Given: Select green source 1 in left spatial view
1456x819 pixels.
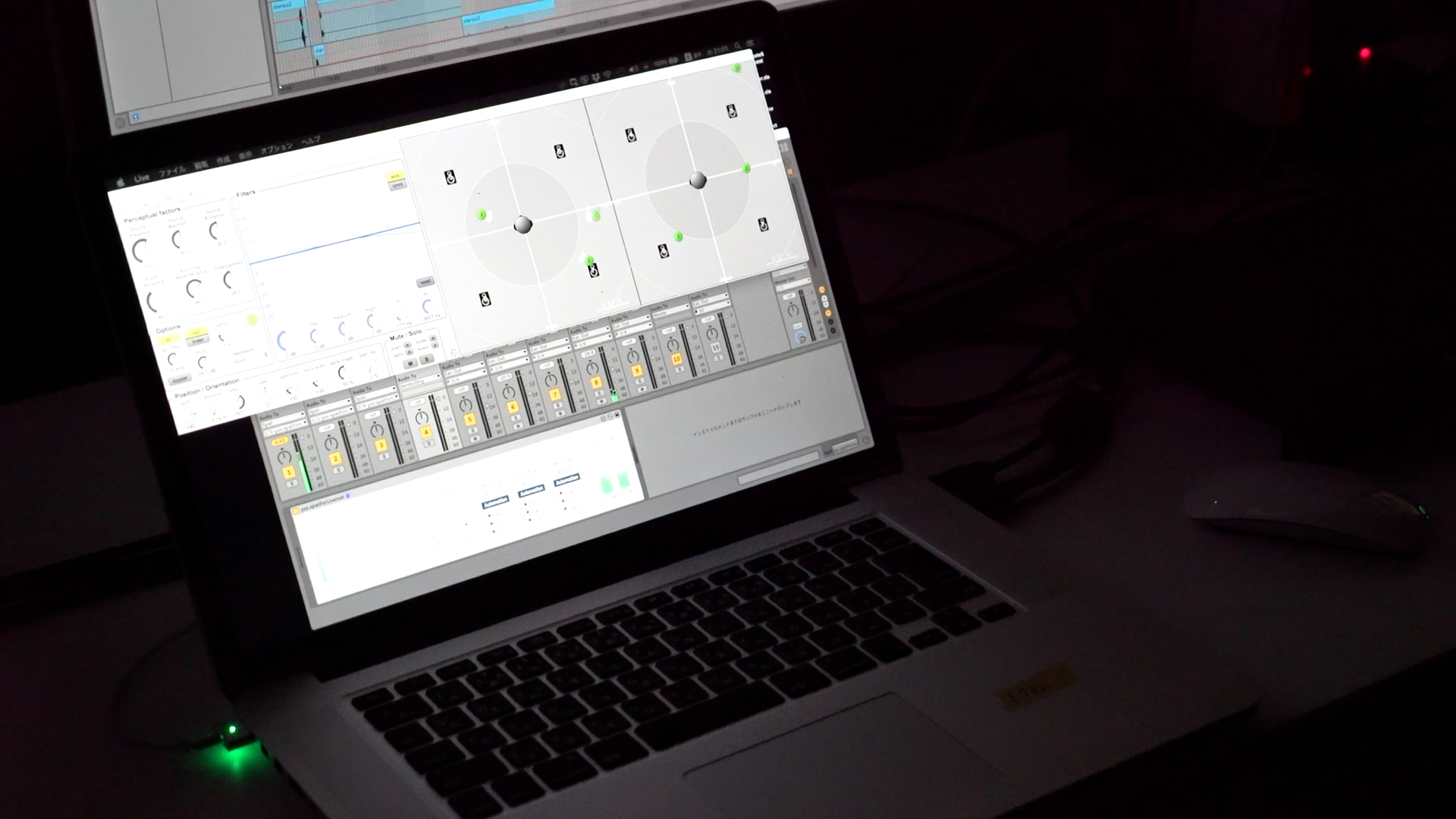Looking at the screenshot, I should (596, 215).
